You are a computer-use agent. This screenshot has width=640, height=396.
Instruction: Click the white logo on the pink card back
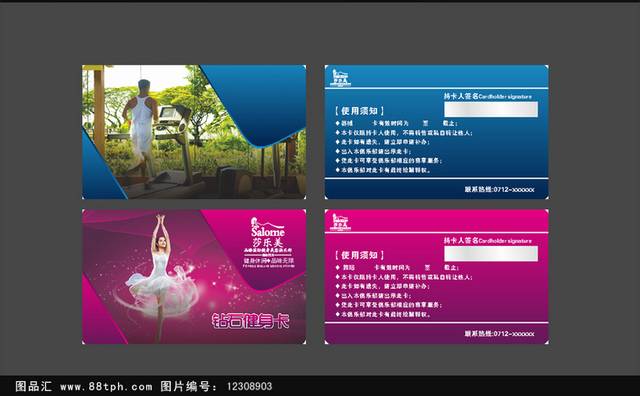(x=340, y=222)
